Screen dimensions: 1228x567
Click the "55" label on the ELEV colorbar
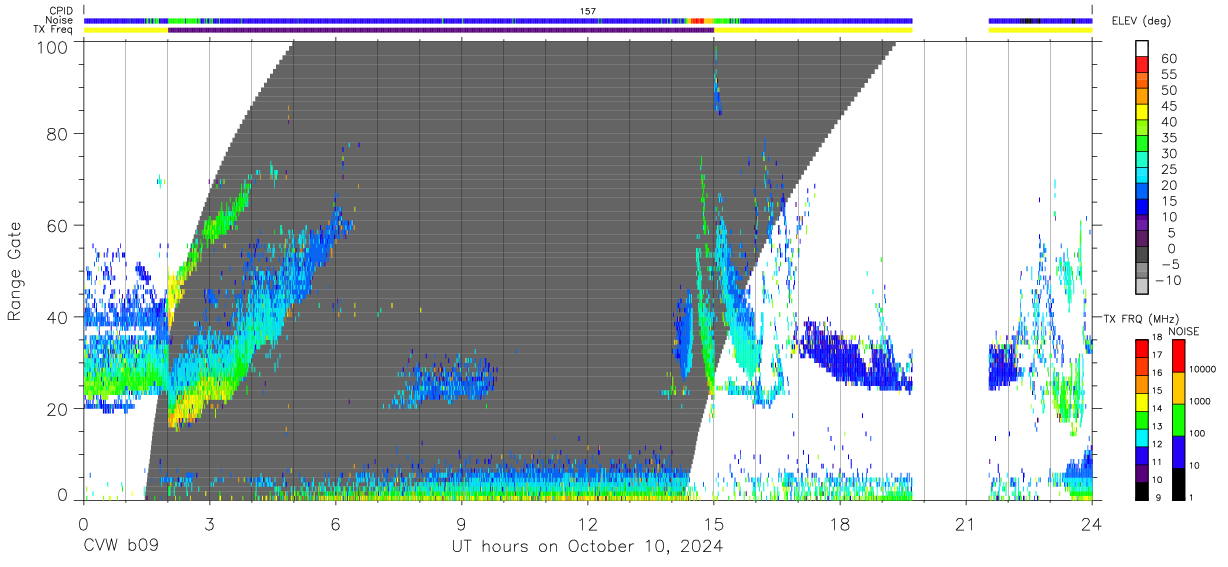click(1168, 75)
